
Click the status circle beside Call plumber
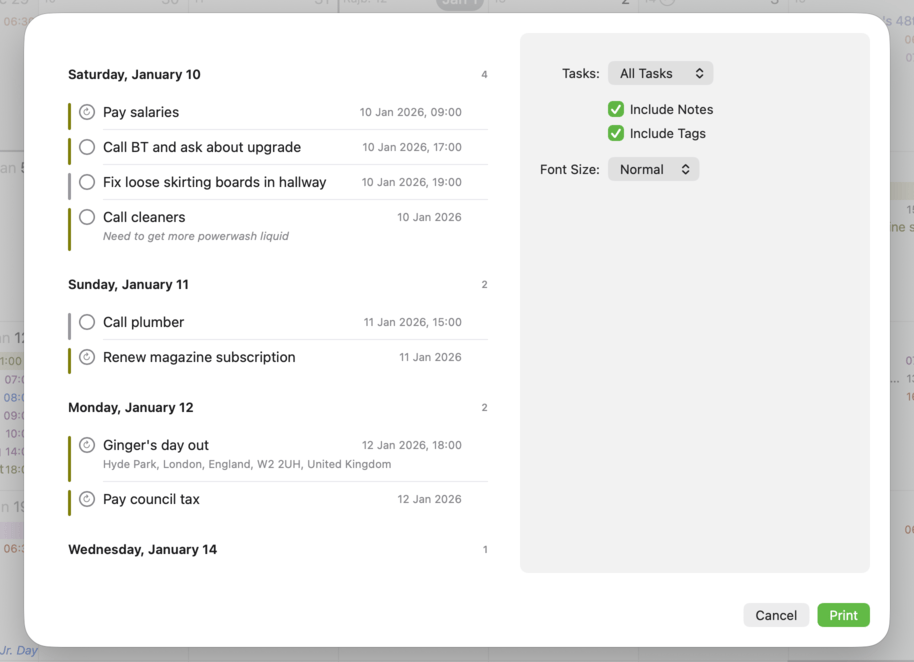(86, 322)
